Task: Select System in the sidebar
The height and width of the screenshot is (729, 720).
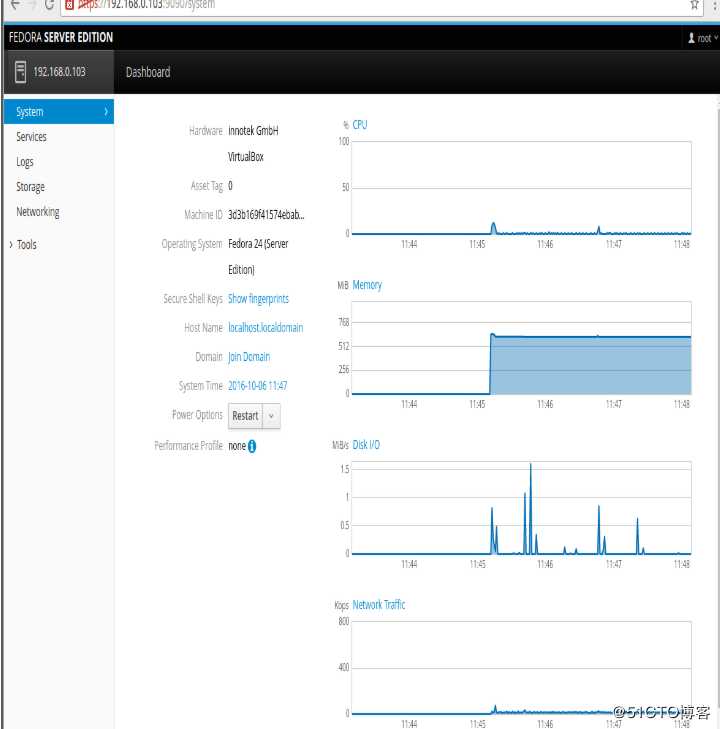Action: coord(59,112)
